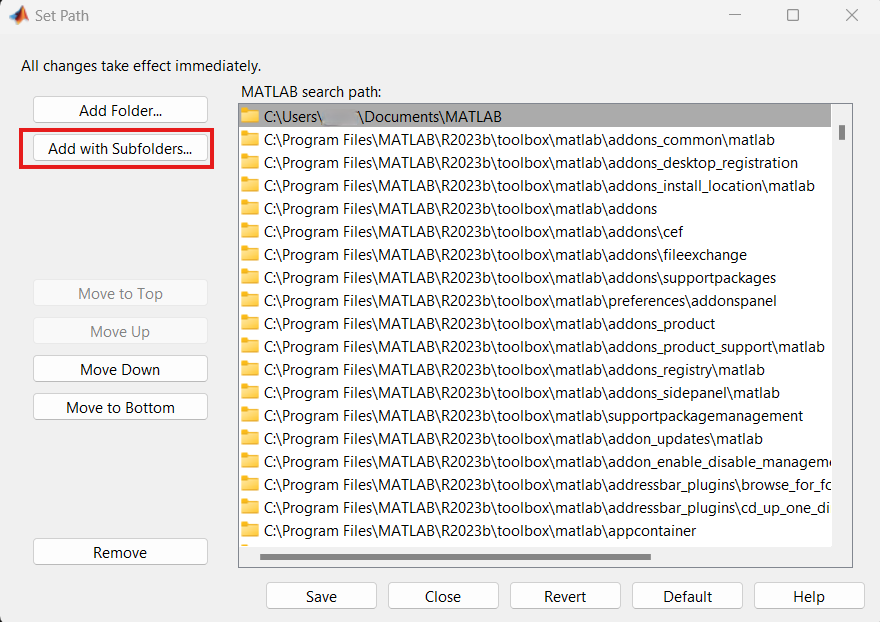The height and width of the screenshot is (622, 880).
Task: Select path ending addons_product_support\matlab
Action: (x=535, y=346)
